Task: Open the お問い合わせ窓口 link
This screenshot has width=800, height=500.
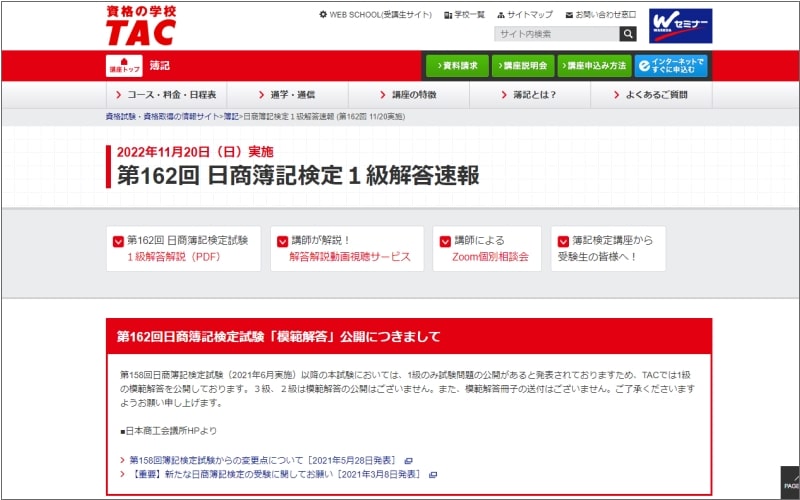Action: click(x=606, y=15)
